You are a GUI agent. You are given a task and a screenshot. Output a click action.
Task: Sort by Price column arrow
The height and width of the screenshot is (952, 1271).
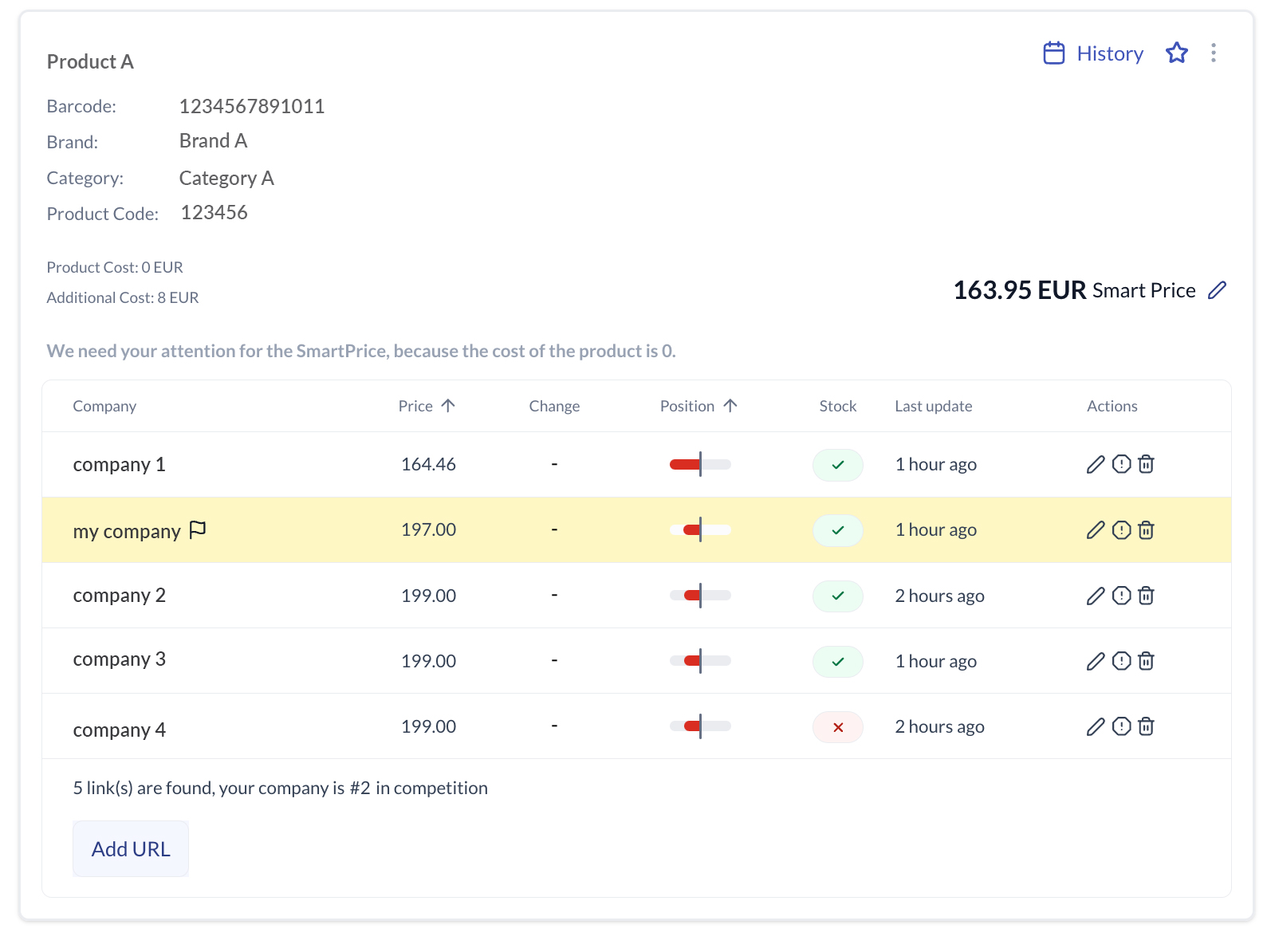pos(448,406)
